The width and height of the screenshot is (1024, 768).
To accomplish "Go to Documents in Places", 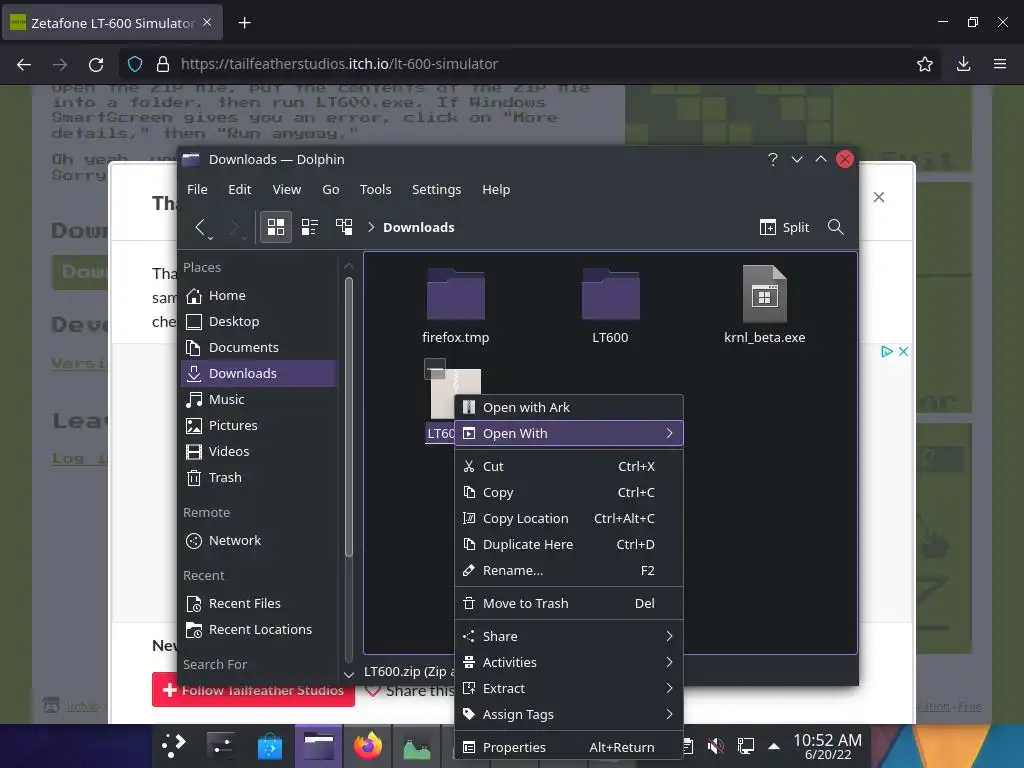I will coord(259,348).
